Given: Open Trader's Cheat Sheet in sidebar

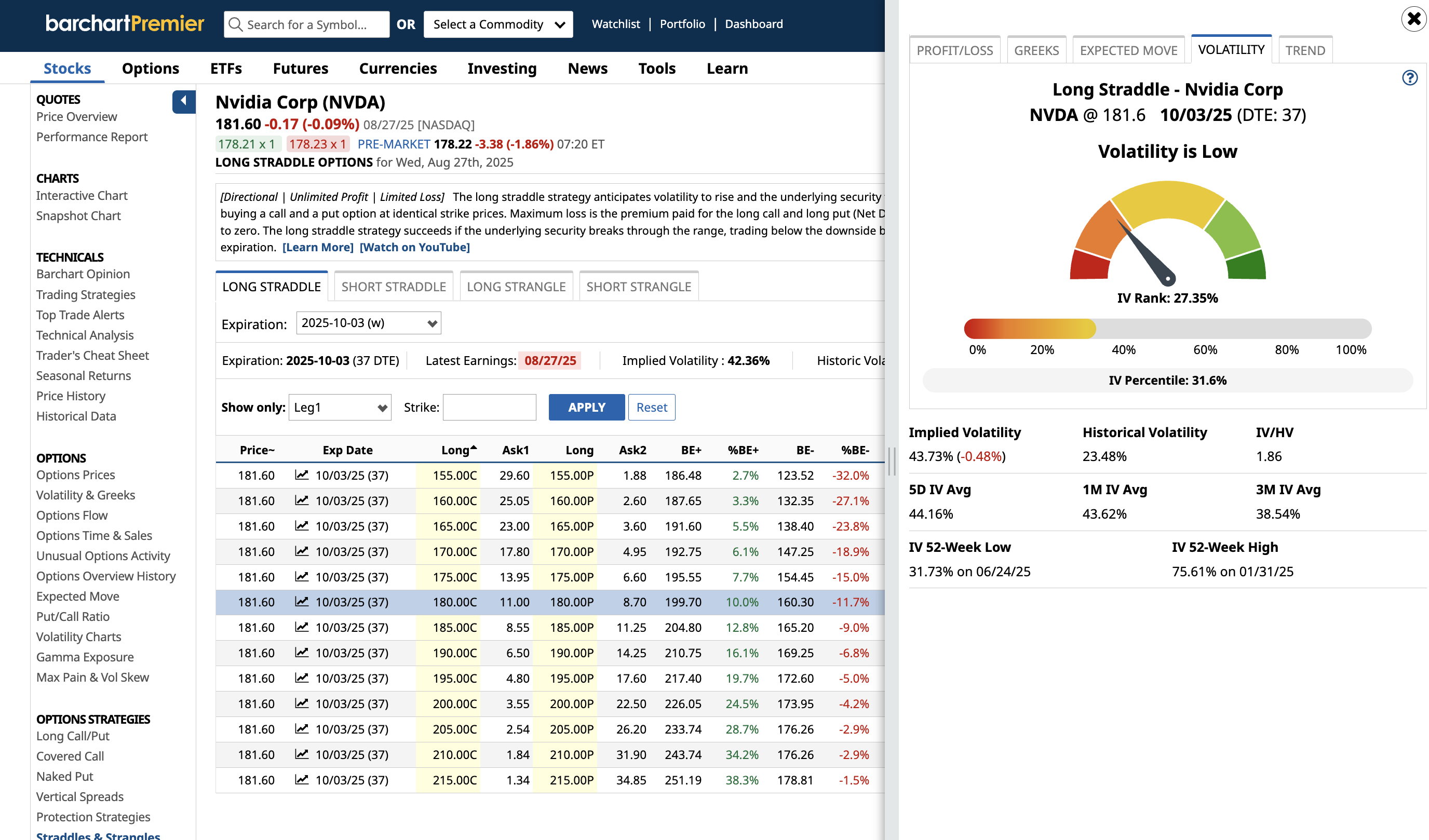Looking at the screenshot, I should point(92,356).
